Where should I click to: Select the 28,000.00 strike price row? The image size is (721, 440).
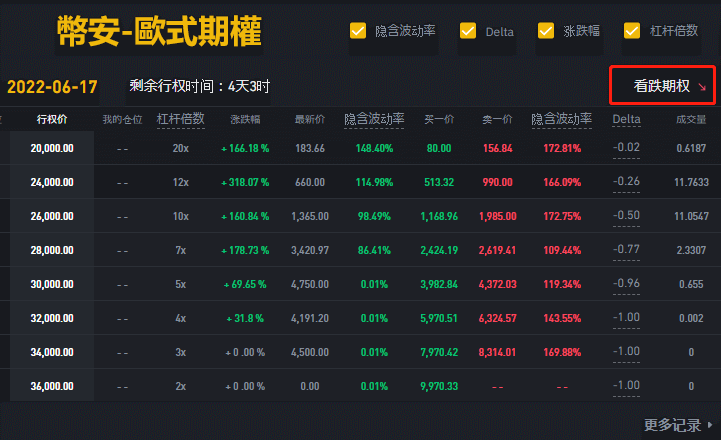tap(360, 250)
